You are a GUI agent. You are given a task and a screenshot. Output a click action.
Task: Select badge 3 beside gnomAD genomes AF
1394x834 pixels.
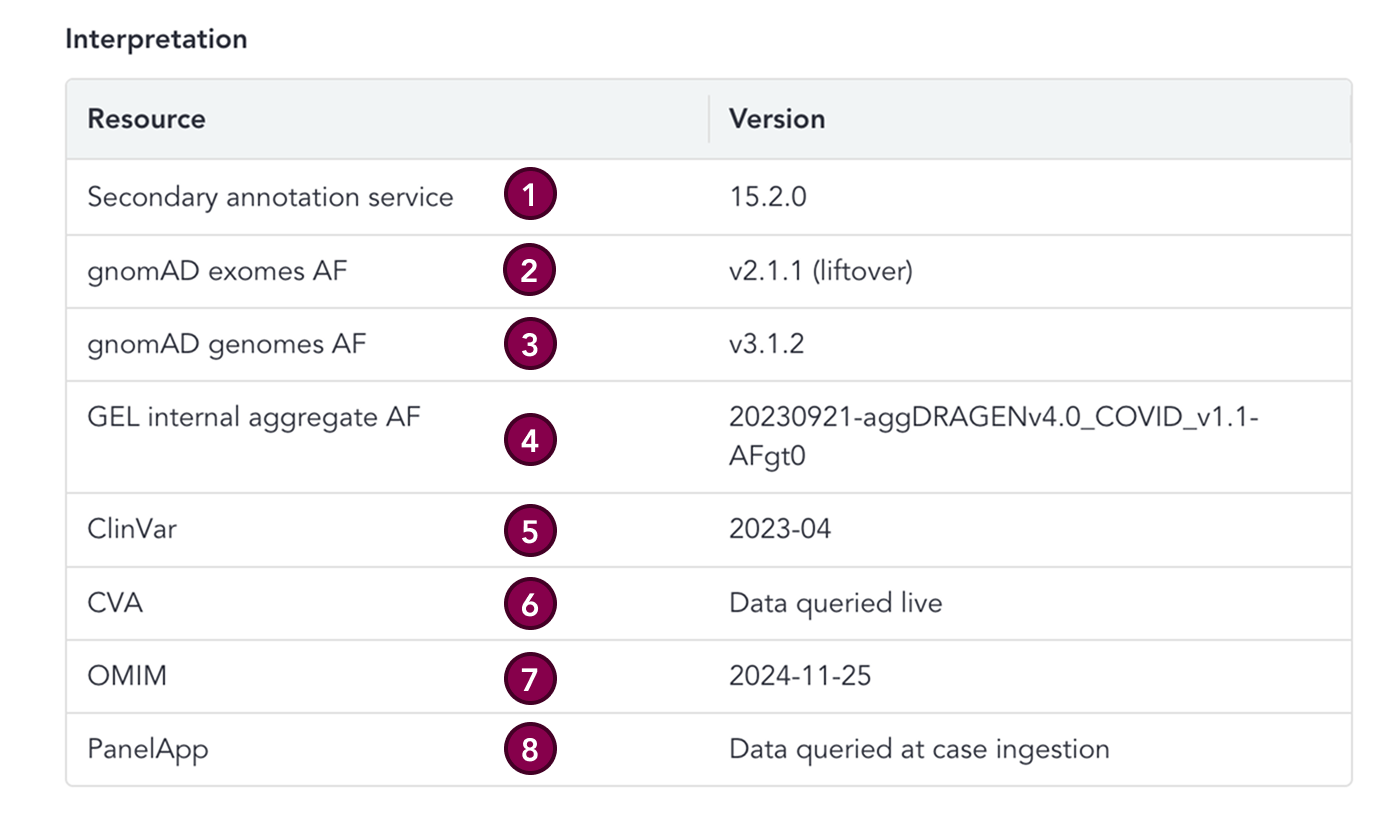click(x=529, y=345)
